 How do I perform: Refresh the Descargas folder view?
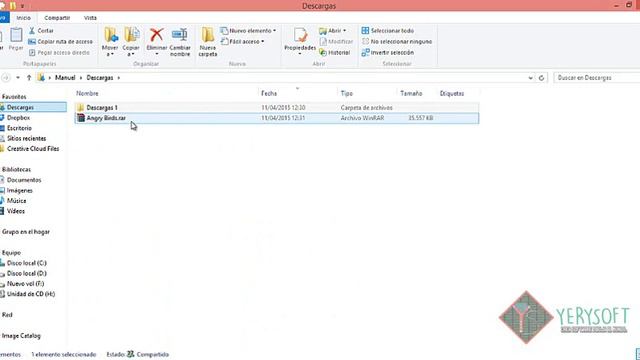[542, 78]
